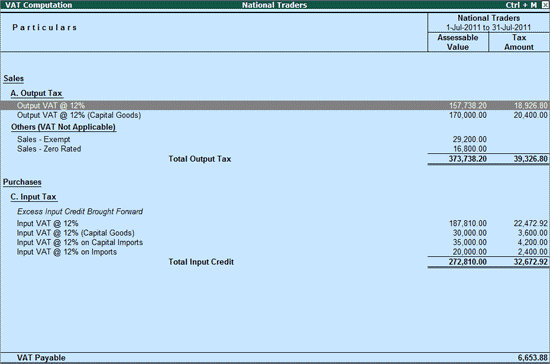Click the C. Input Tax heading
This screenshot has height=364, width=550.
(34, 197)
